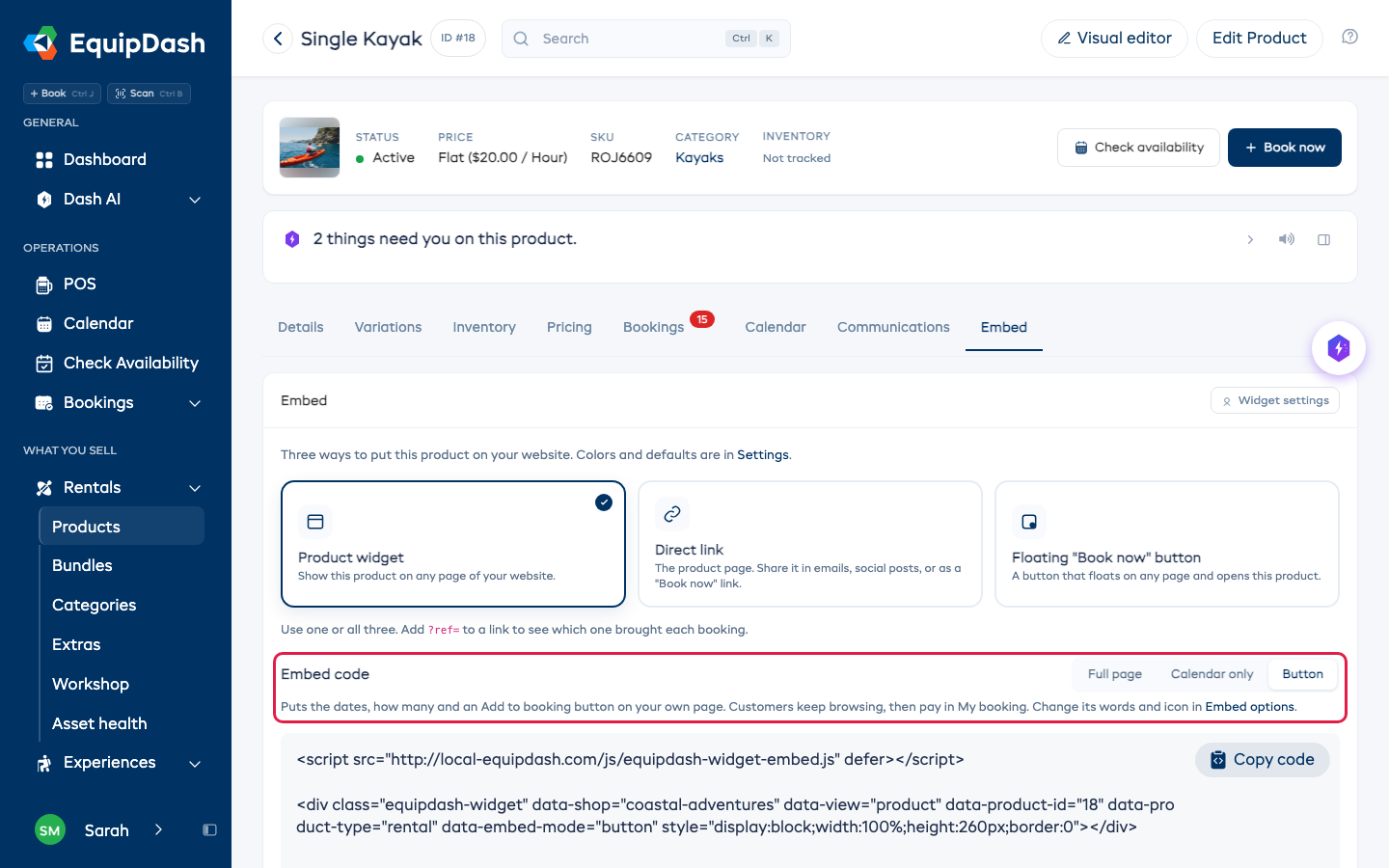
Task: Click the kayak product thumbnail
Action: pyautogui.click(x=310, y=148)
